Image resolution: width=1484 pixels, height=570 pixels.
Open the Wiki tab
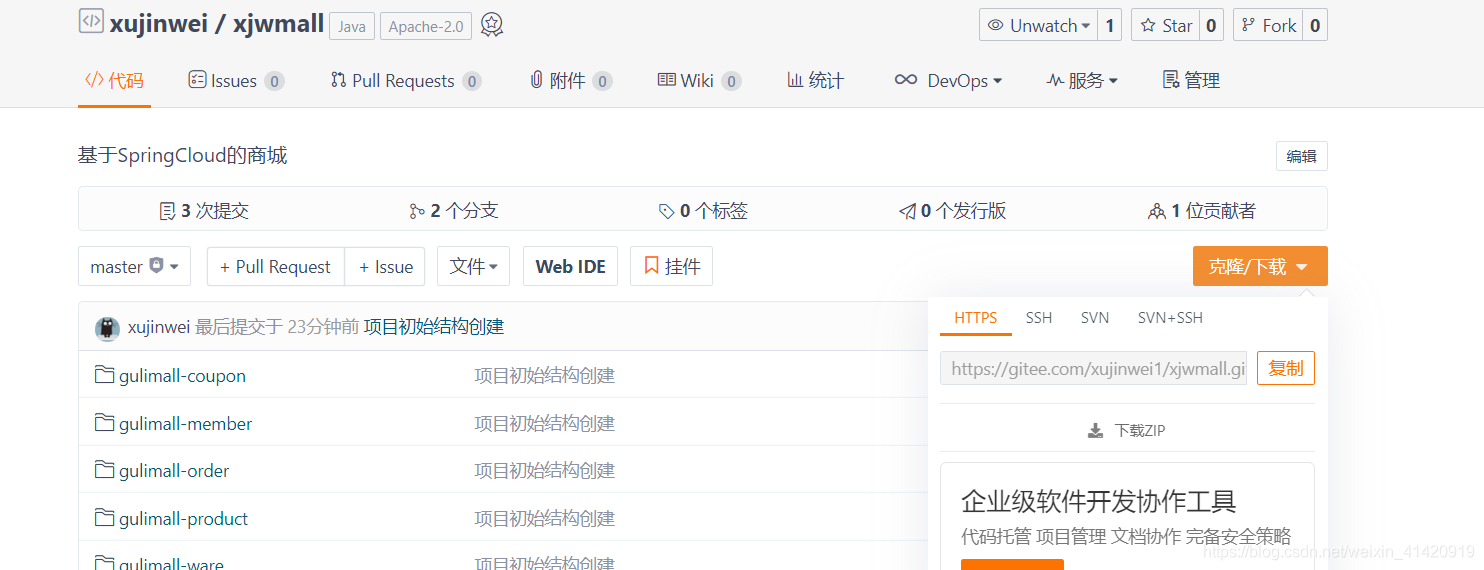[699, 81]
